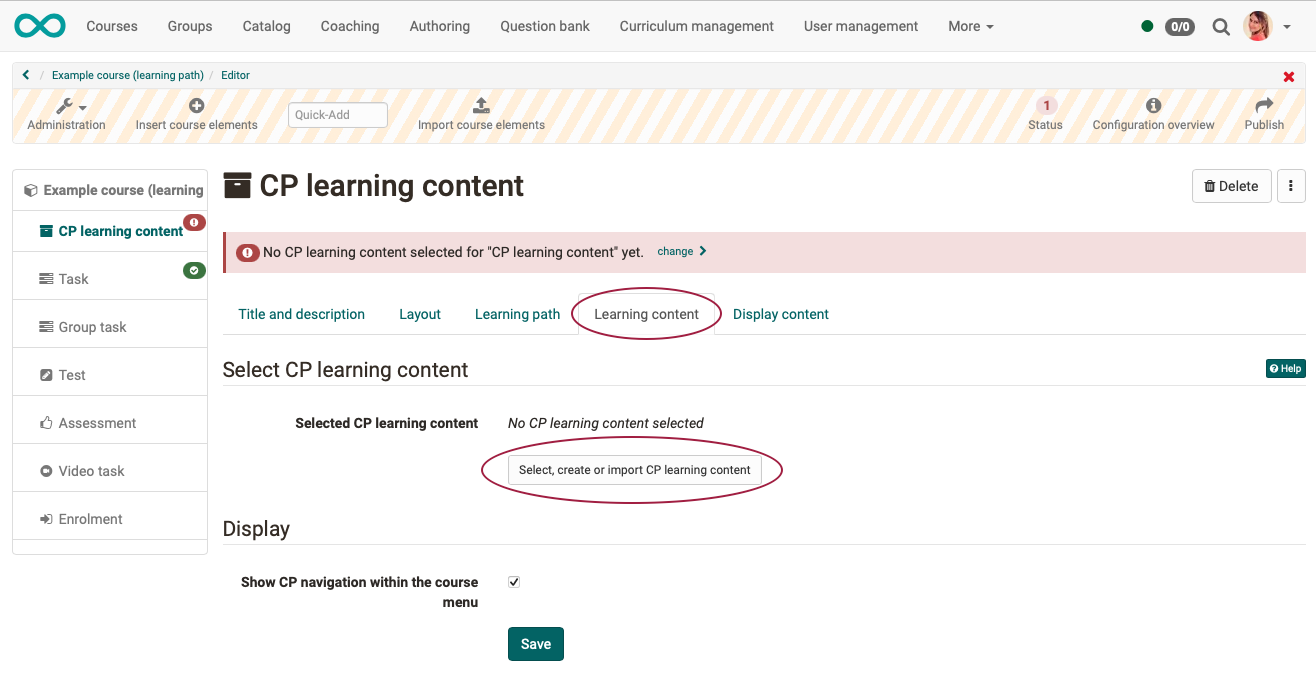Viewport: 1316px width, 681px height.
Task: Toggle Show CP navigation checkbox
Action: (514, 582)
